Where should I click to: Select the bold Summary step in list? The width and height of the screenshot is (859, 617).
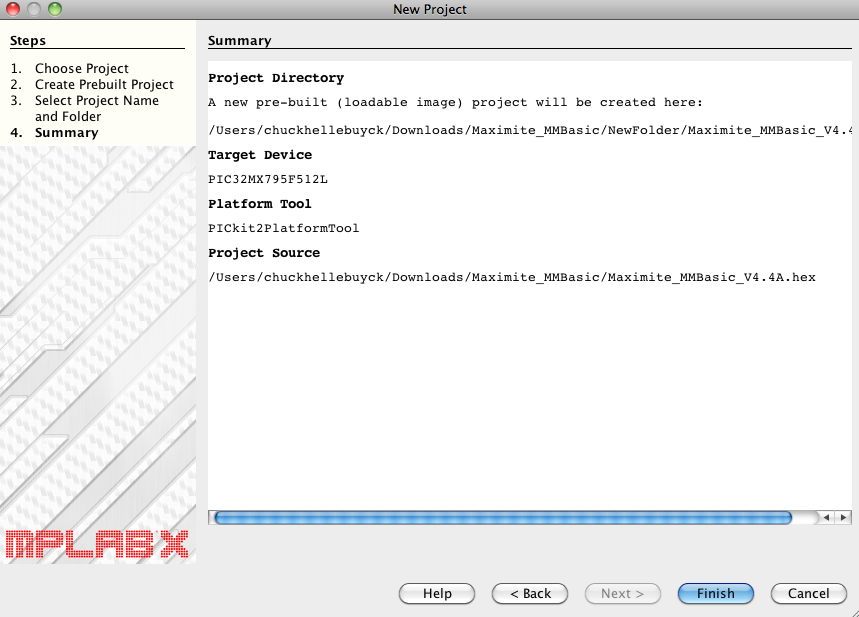pyautogui.click(x=66, y=132)
